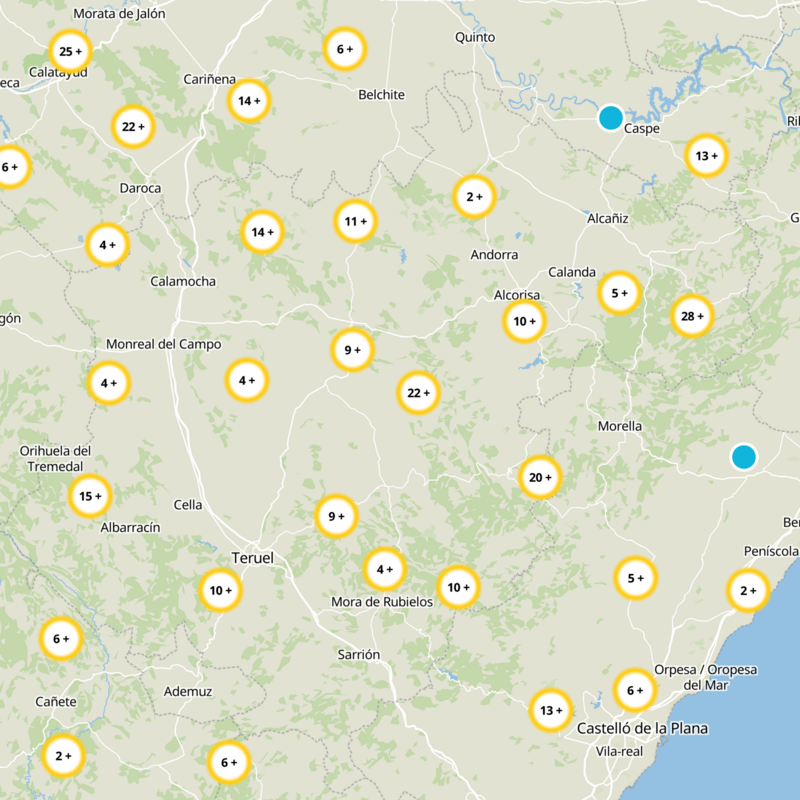This screenshot has width=800, height=800.
Task: Expand the 4+ cluster southeast of Monreal del Campo
Action: click(x=247, y=380)
